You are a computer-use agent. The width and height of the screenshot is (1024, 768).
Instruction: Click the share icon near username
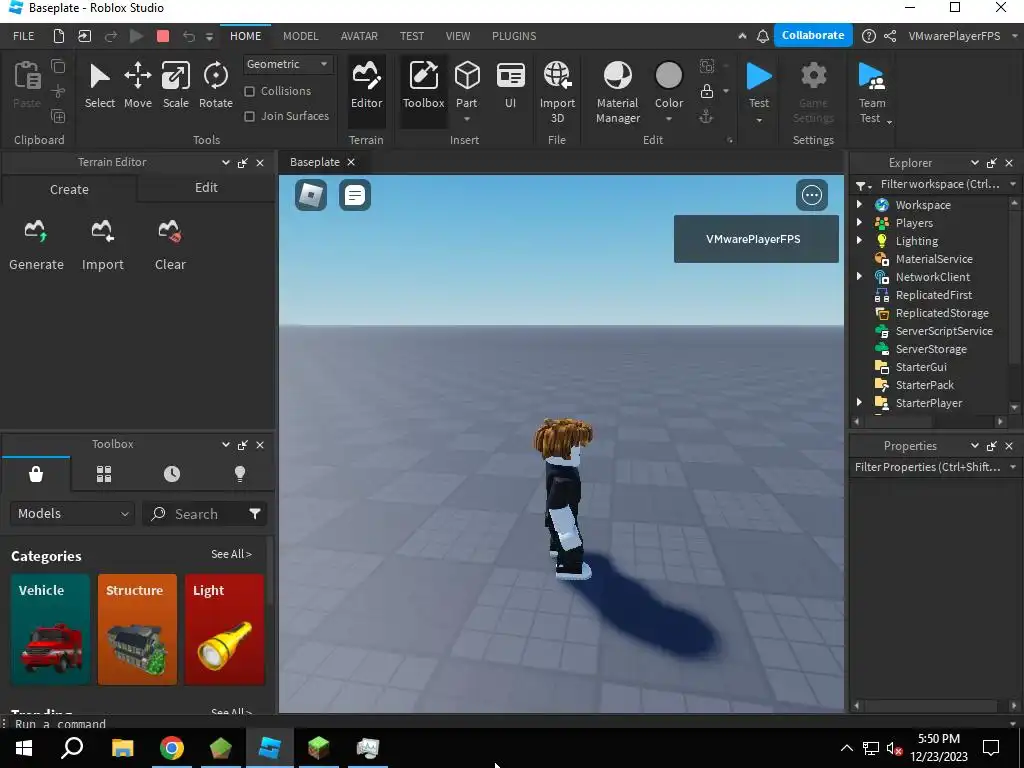889,36
